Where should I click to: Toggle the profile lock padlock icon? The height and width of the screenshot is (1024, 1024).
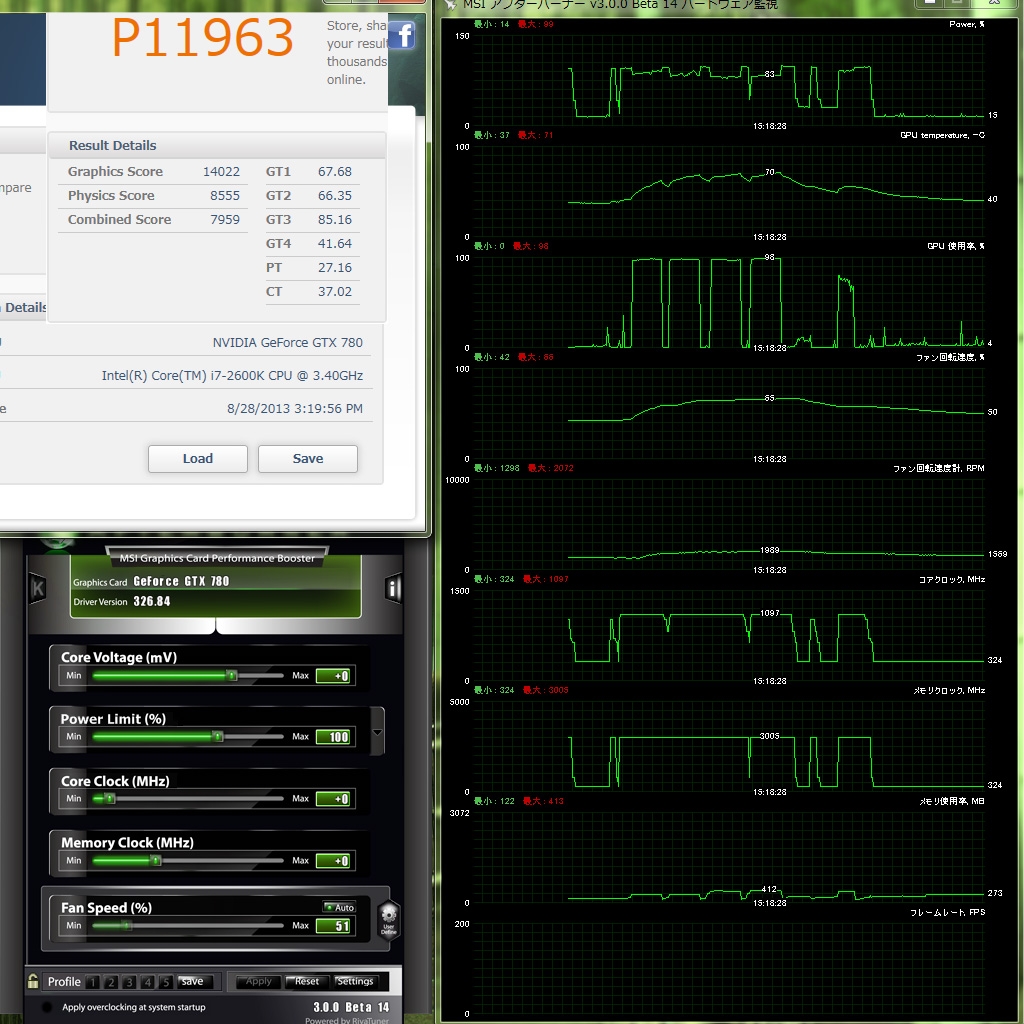pyautogui.click(x=33, y=981)
